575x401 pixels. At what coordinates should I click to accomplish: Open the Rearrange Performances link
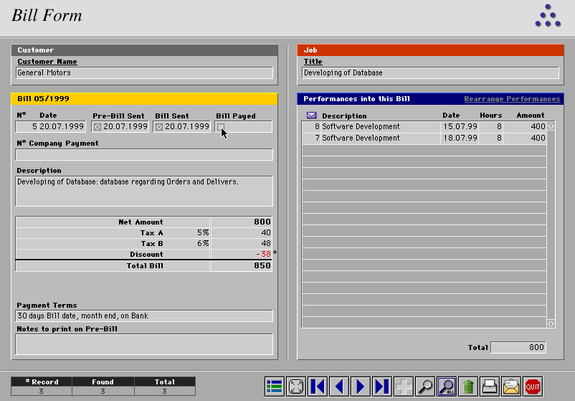512,99
